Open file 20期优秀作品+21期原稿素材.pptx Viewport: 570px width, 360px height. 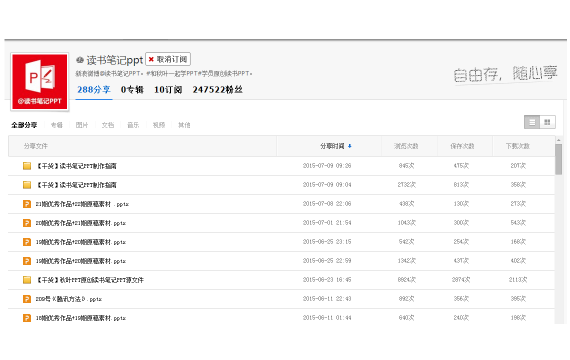(81, 223)
